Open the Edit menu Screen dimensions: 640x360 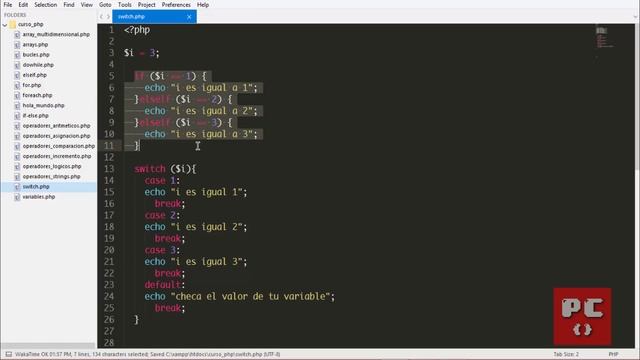pyautogui.click(x=23, y=5)
